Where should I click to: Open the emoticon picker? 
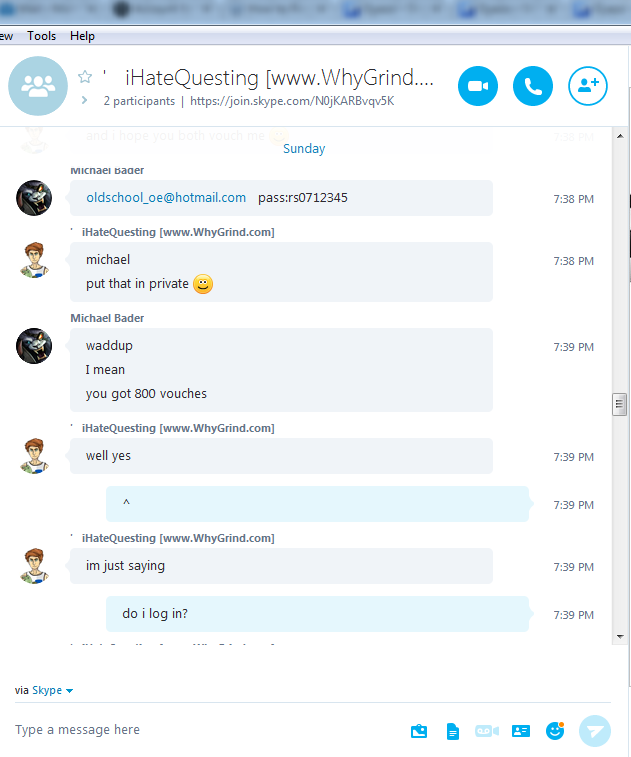click(x=555, y=730)
